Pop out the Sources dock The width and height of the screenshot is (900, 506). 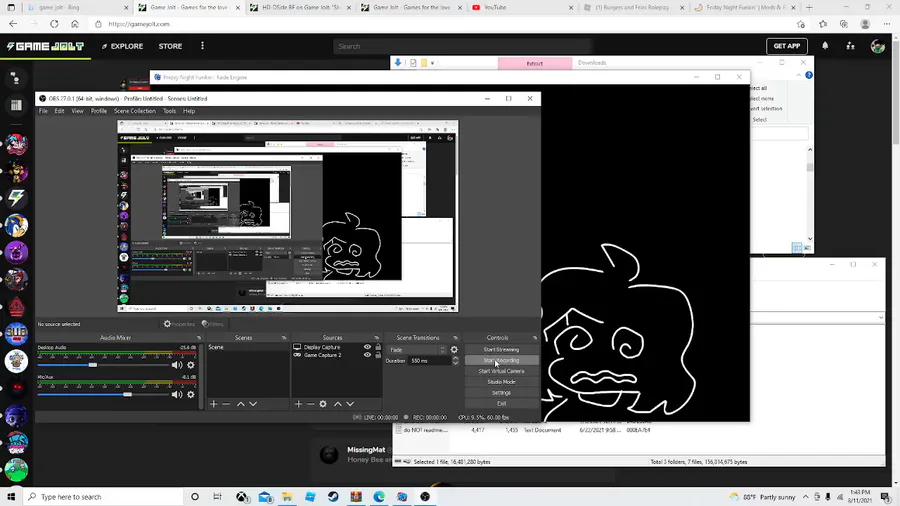tap(377, 338)
